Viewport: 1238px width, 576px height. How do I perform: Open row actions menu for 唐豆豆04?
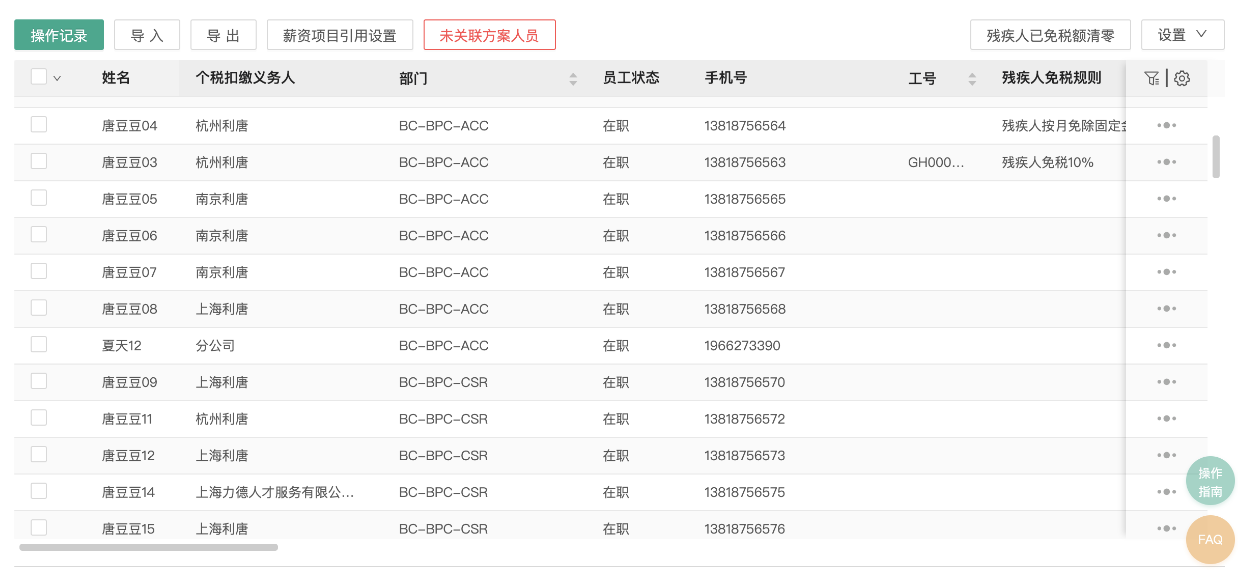(1166, 125)
